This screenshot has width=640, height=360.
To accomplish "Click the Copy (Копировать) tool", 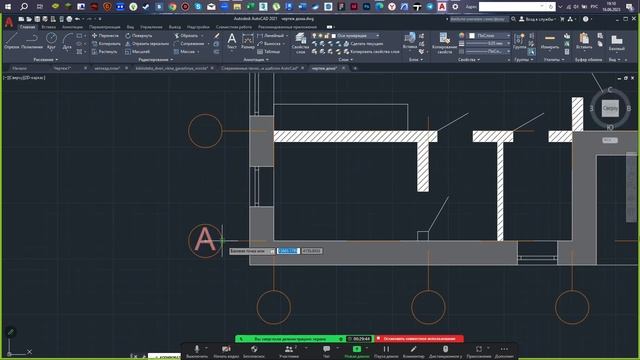I will (x=106, y=44).
